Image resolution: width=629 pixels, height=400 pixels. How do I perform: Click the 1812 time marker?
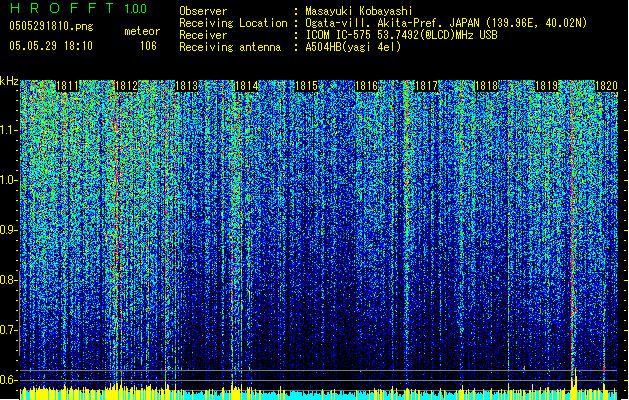pos(126,86)
